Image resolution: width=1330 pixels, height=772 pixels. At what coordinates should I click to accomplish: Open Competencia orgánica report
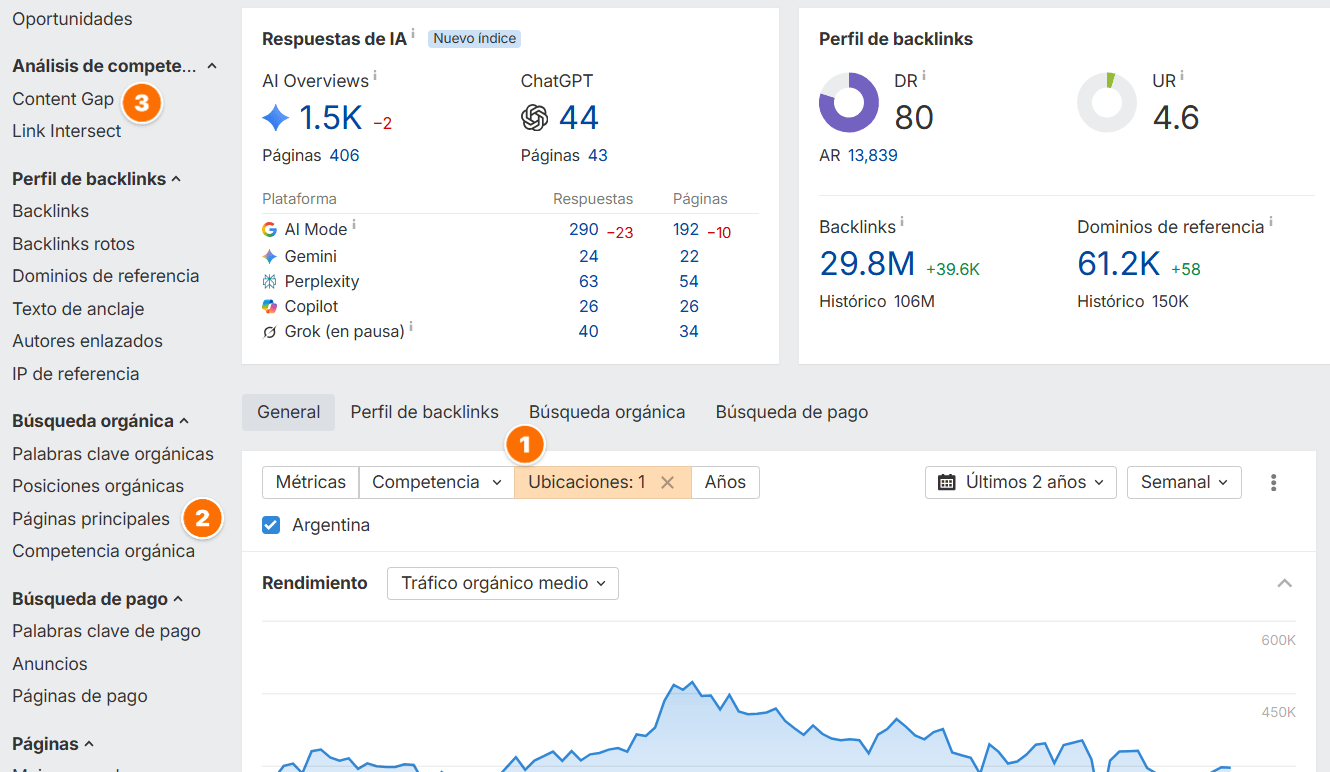tap(103, 551)
